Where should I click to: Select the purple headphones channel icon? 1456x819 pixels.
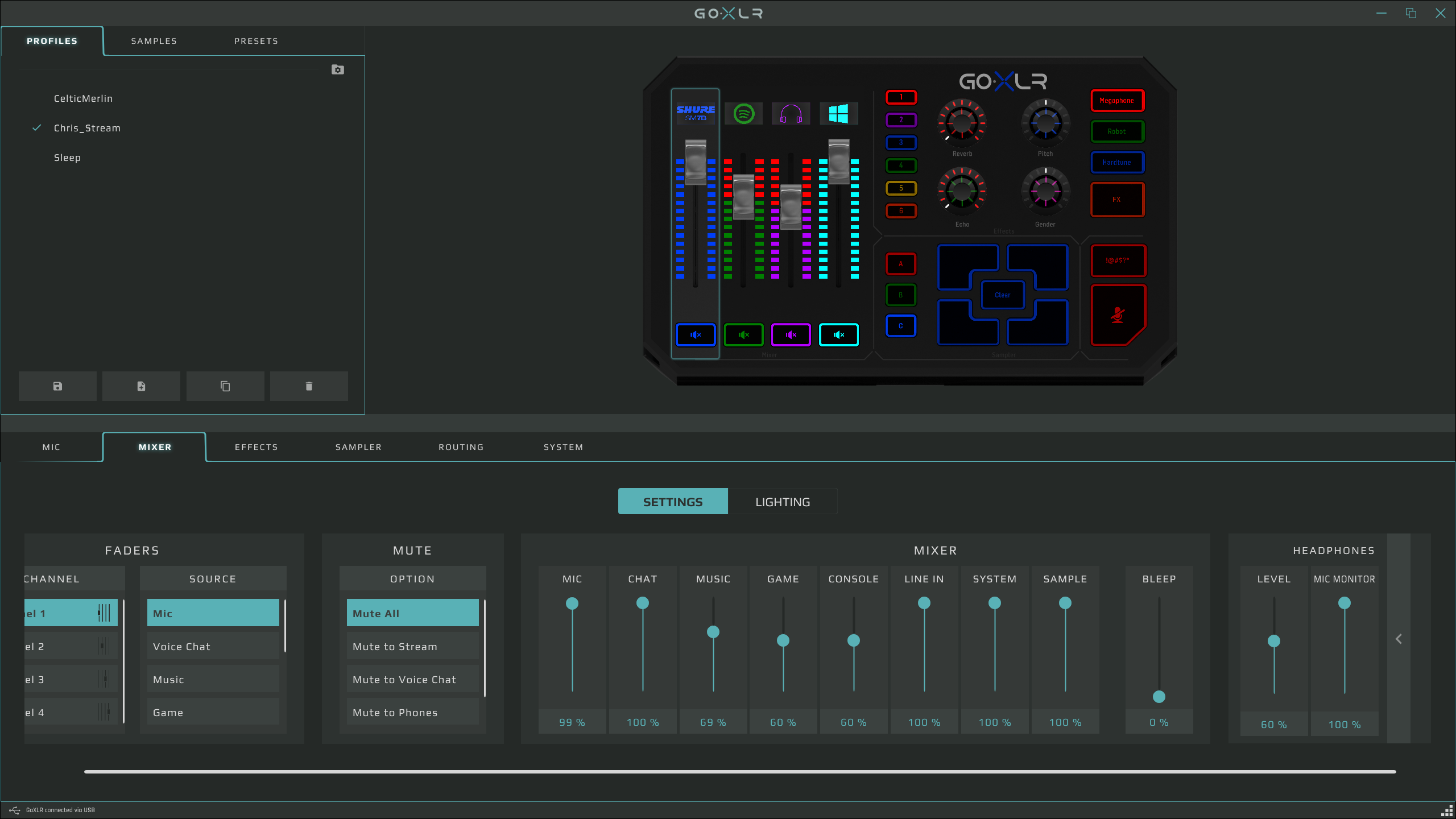(x=791, y=113)
